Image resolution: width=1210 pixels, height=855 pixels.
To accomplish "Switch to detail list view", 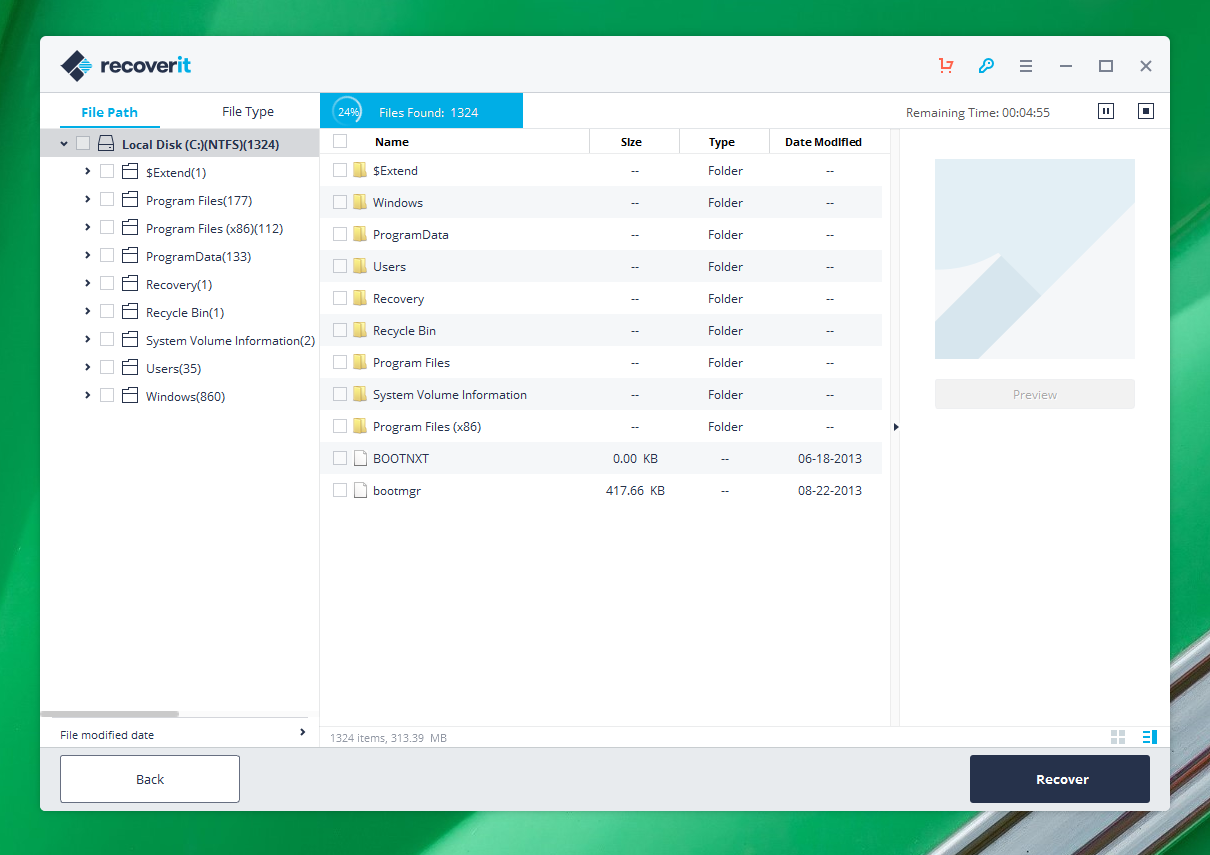I will (1149, 737).
